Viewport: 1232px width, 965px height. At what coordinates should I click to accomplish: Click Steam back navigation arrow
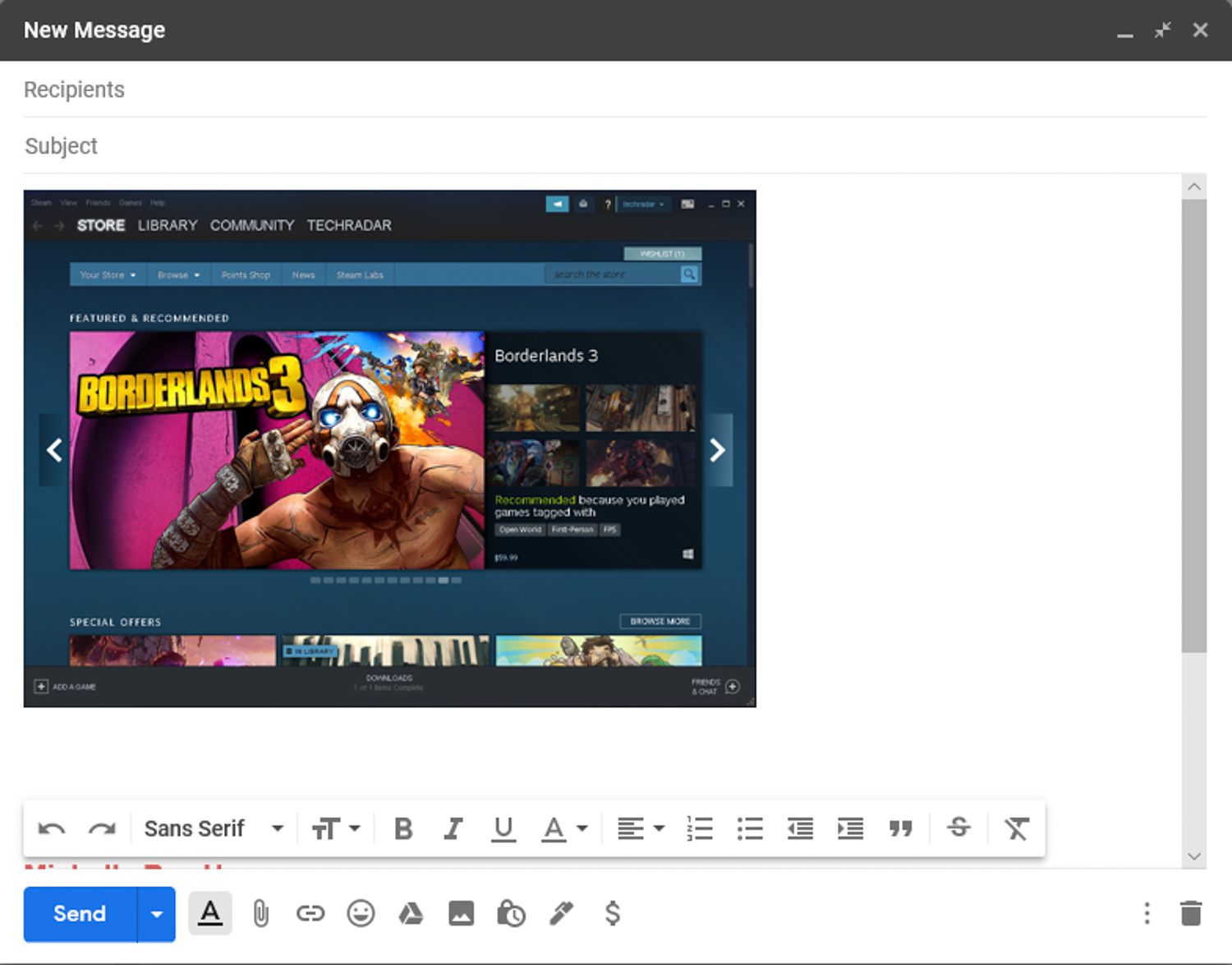pyautogui.click(x=38, y=225)
